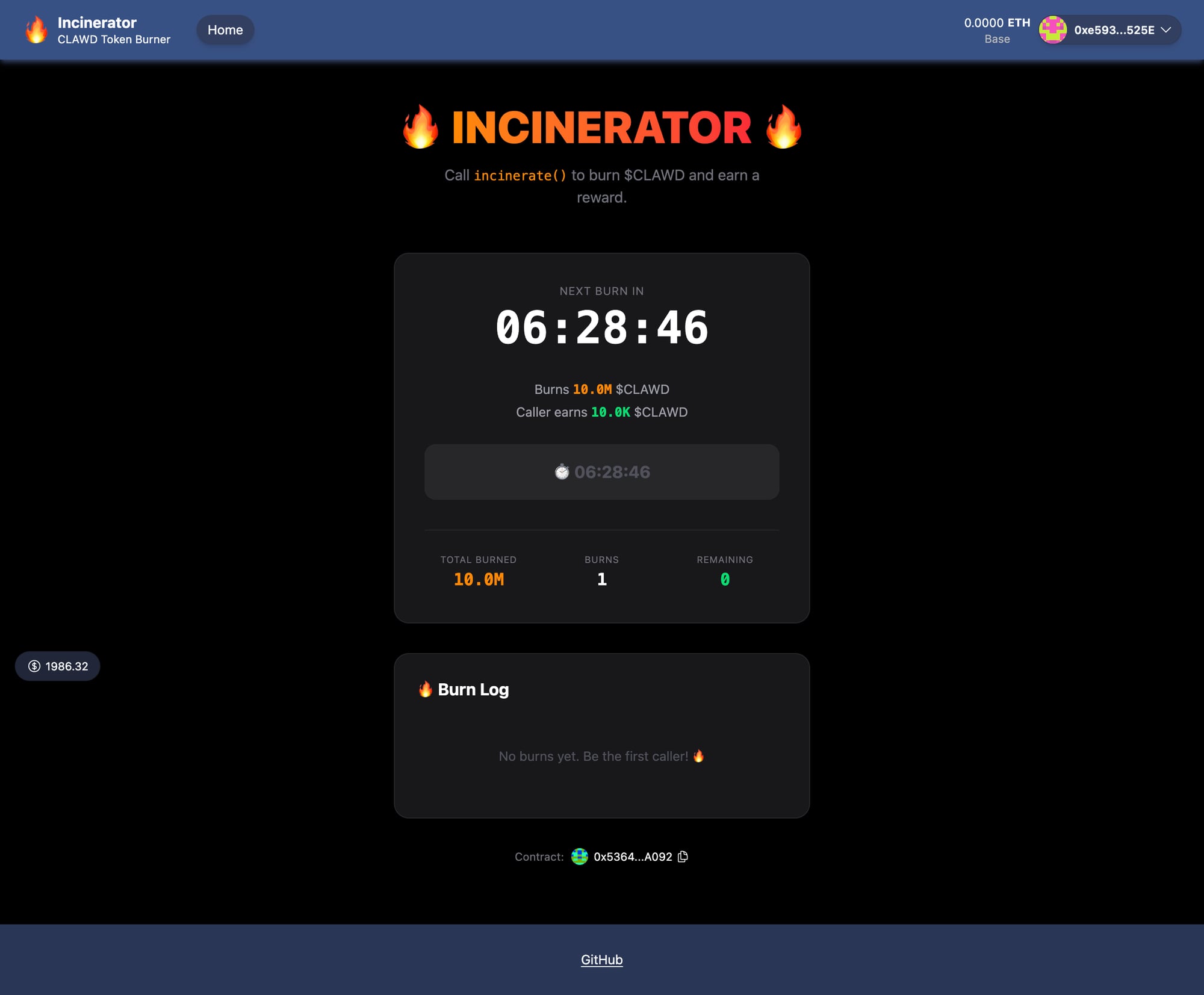Open the 0xe593...525E account menu
The width and height of the screenshot is (1204, 995).
click(1114, 30)
